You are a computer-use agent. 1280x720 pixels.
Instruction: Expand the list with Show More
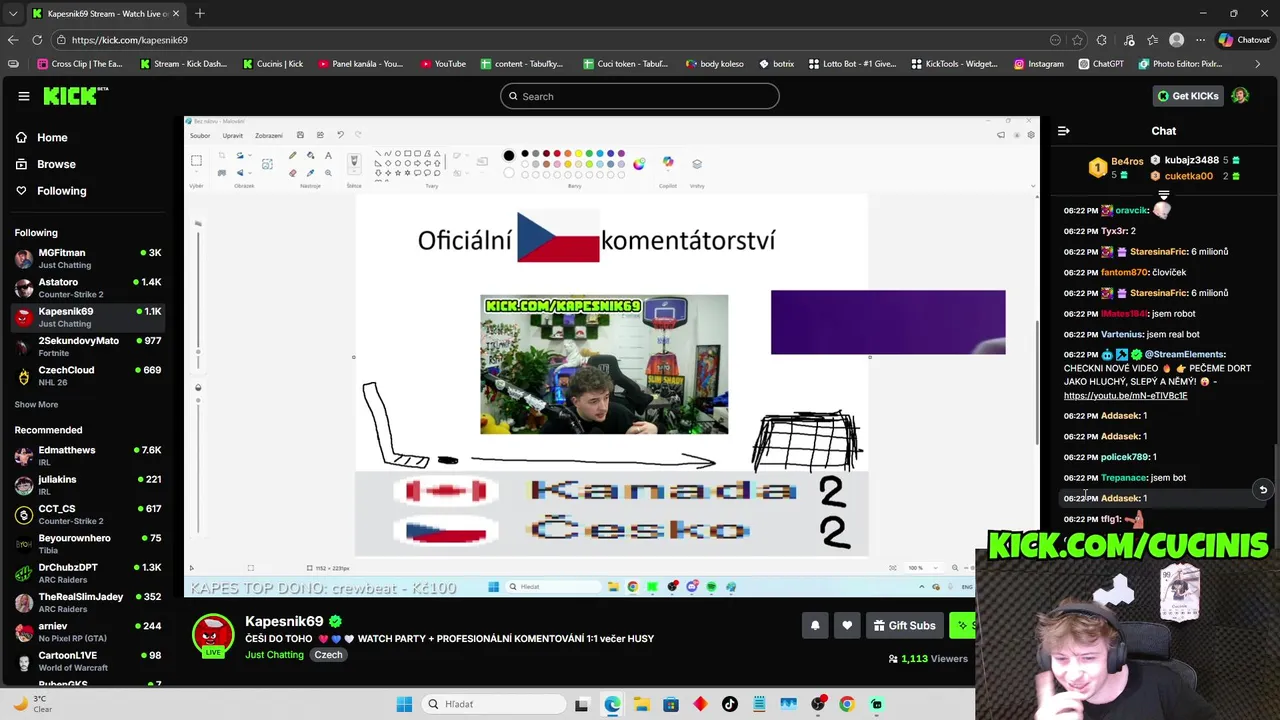tap(36, 405)
